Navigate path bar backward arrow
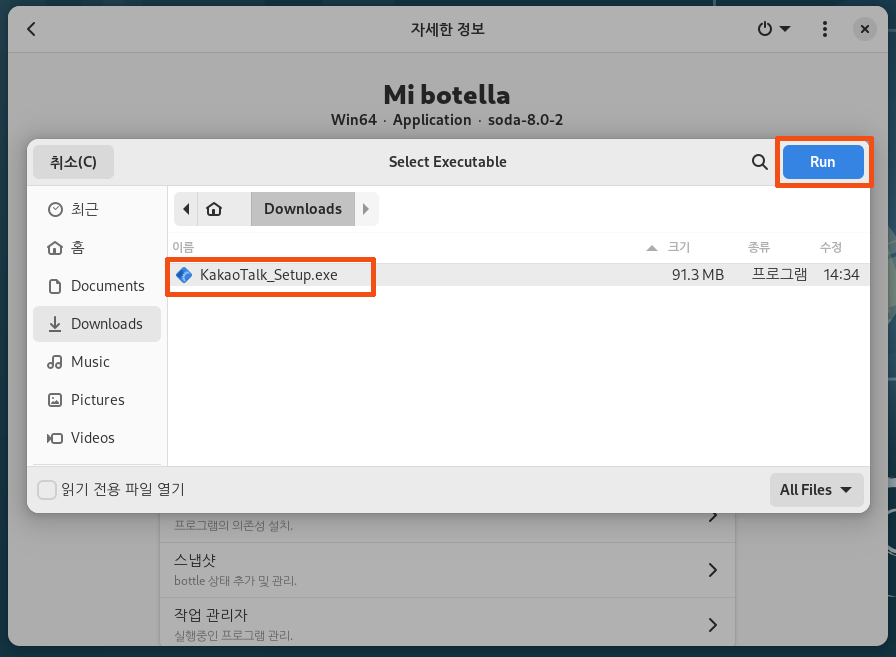896x657 pixels. (x=186, y=209)
